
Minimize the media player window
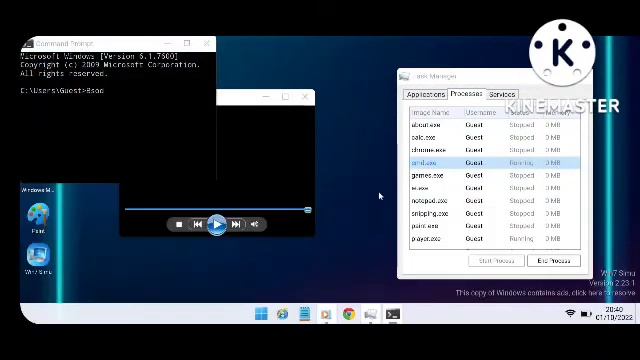pyautogui.click(x=266, y=97)
